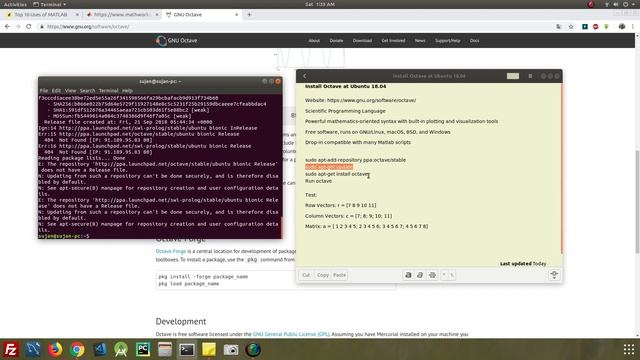Bookmark this page with star icon
Viewport: 640px width, 360px height.
[571, 27]
